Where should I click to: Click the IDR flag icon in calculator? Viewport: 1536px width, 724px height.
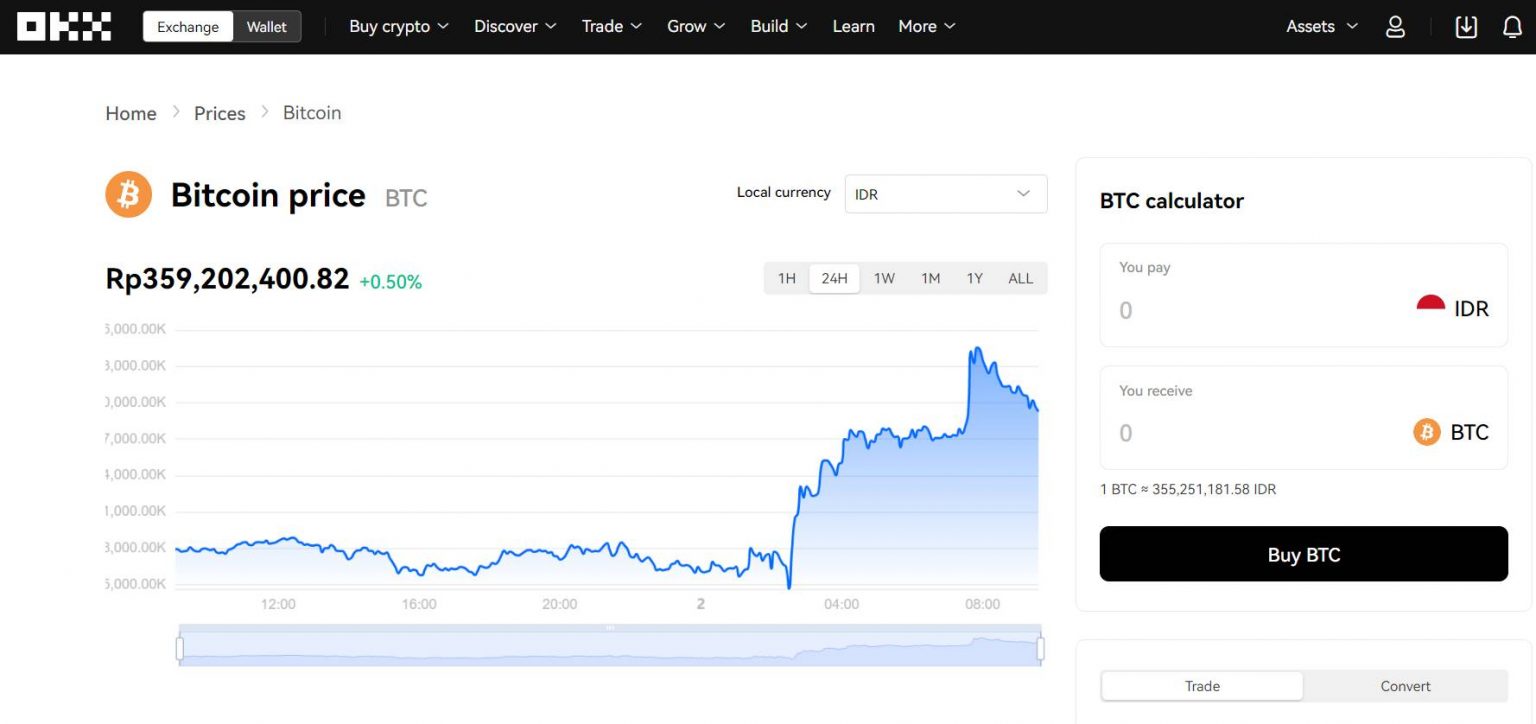pyautogui.click(x=1430, y=302)
